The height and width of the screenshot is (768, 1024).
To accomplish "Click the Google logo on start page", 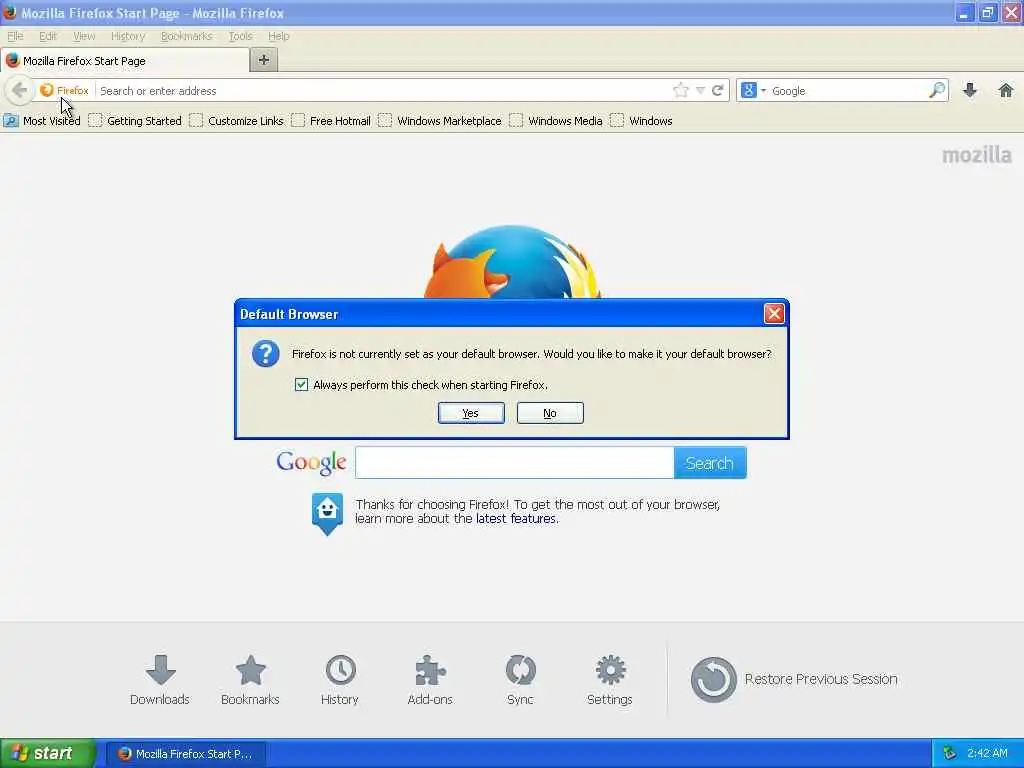I will point(312,462).
